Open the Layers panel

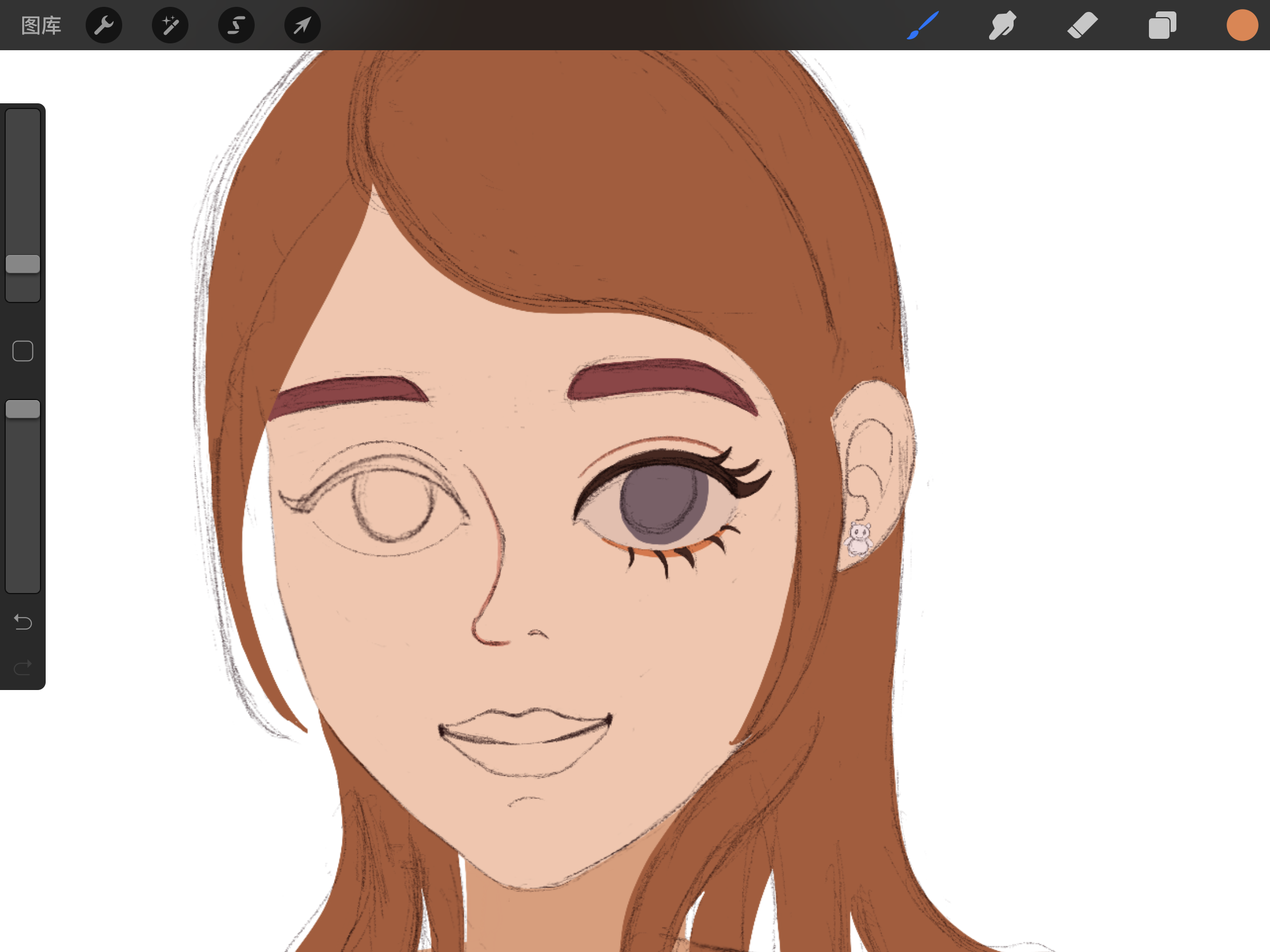(1163, 25)
